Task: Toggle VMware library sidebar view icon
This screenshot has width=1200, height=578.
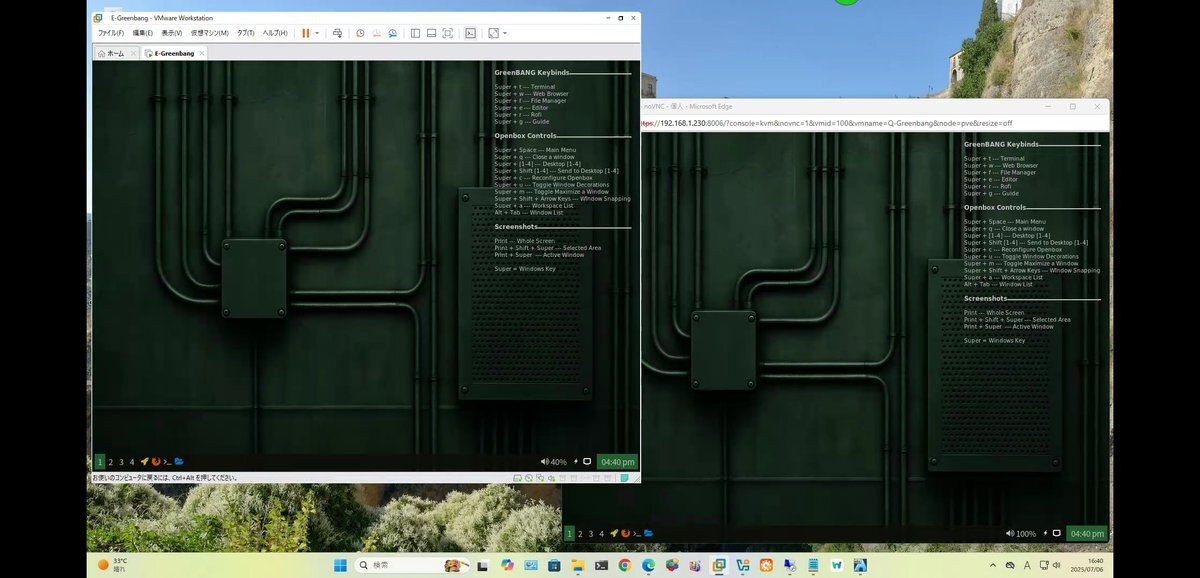Action: coord(414,33)
